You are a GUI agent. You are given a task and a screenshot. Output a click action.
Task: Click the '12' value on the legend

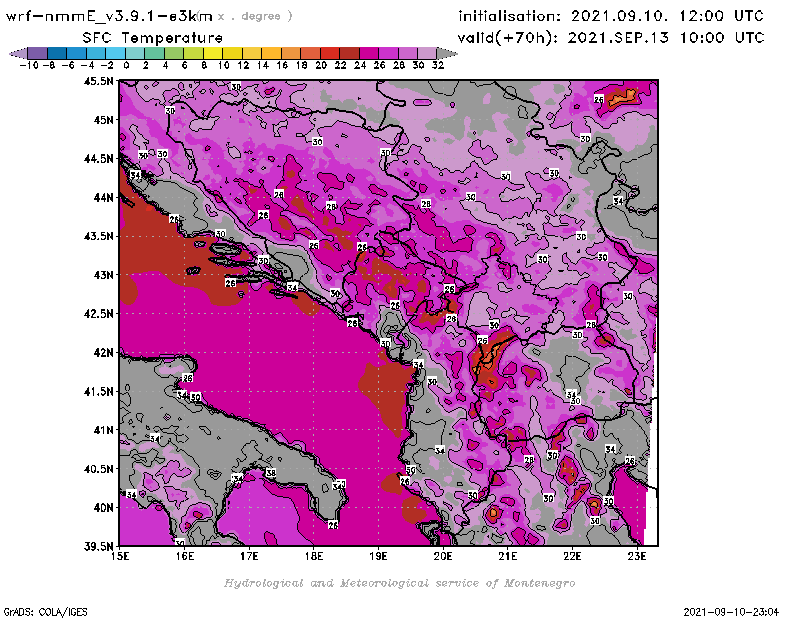click(243, 65)
